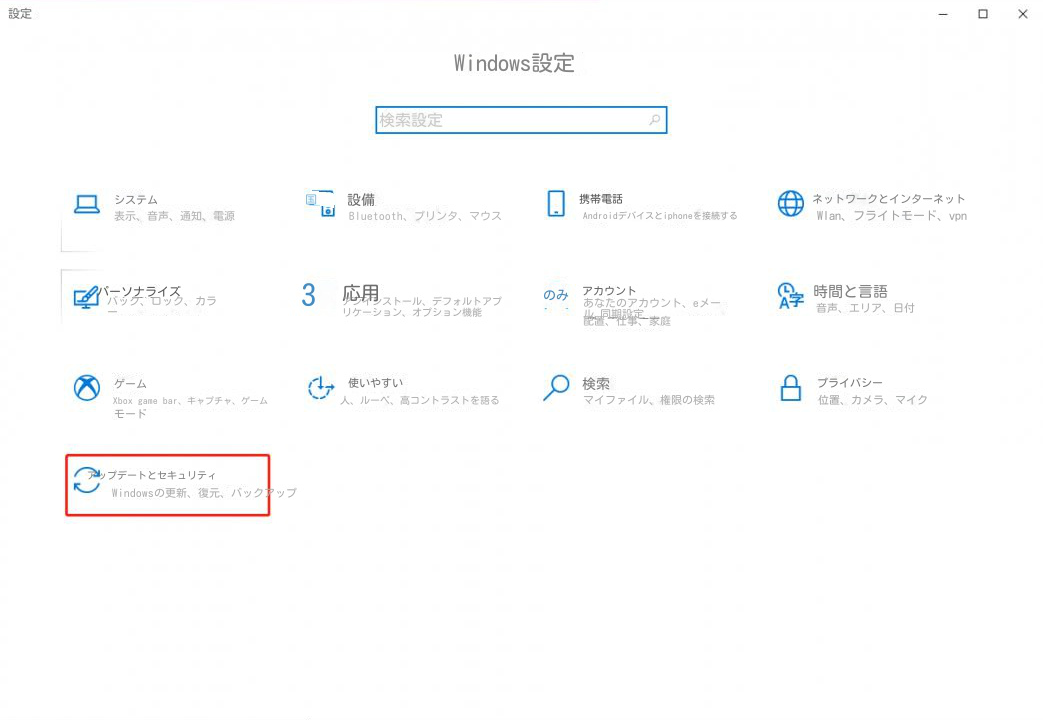The width and height of the screenshot is (1043, 720).
Task: Open the 時間と言語 language icon
Action: (790, 296)
